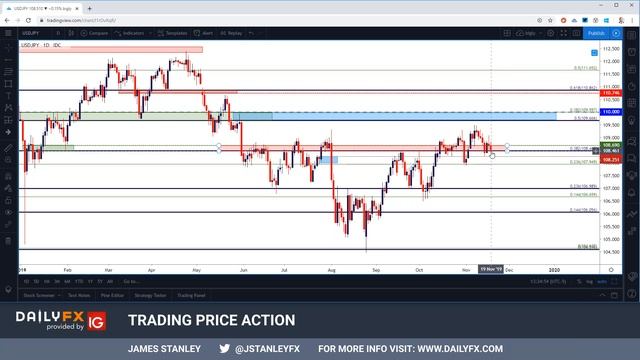Viewport: 640px width, 360px height.
Task: Click the play icon beside Publish
Action: [x=616, y=33]
